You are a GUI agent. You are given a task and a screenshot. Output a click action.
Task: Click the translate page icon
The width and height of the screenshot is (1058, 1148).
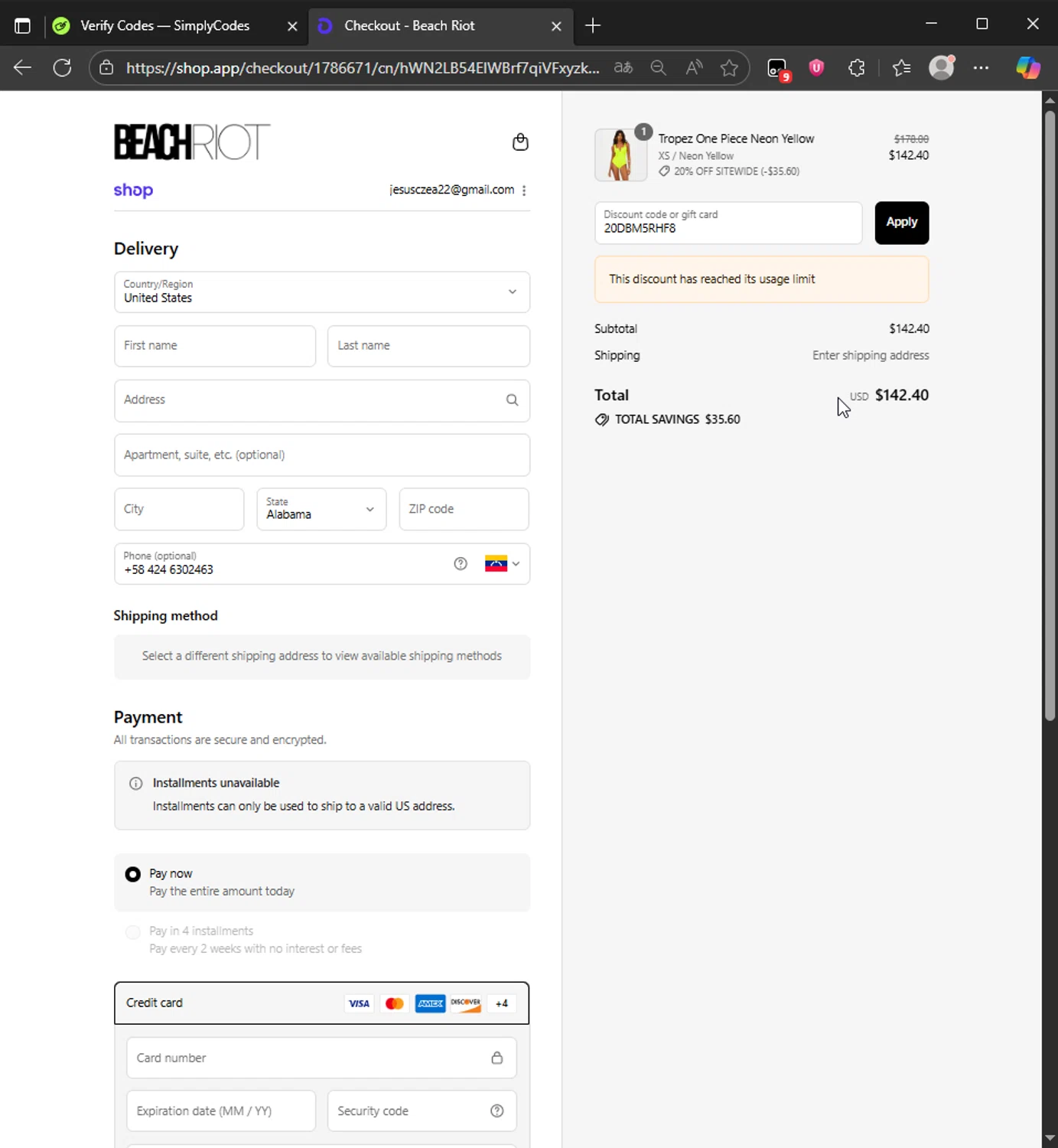(x=623, y=68)
